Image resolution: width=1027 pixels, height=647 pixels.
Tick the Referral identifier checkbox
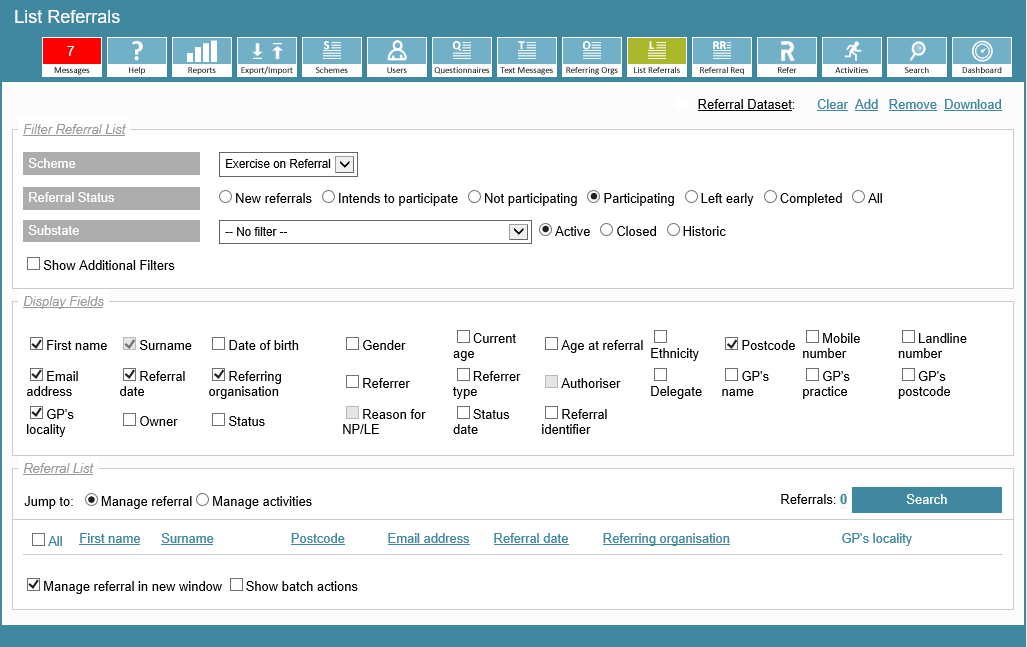pyautogui.click(x=551, y=413)
